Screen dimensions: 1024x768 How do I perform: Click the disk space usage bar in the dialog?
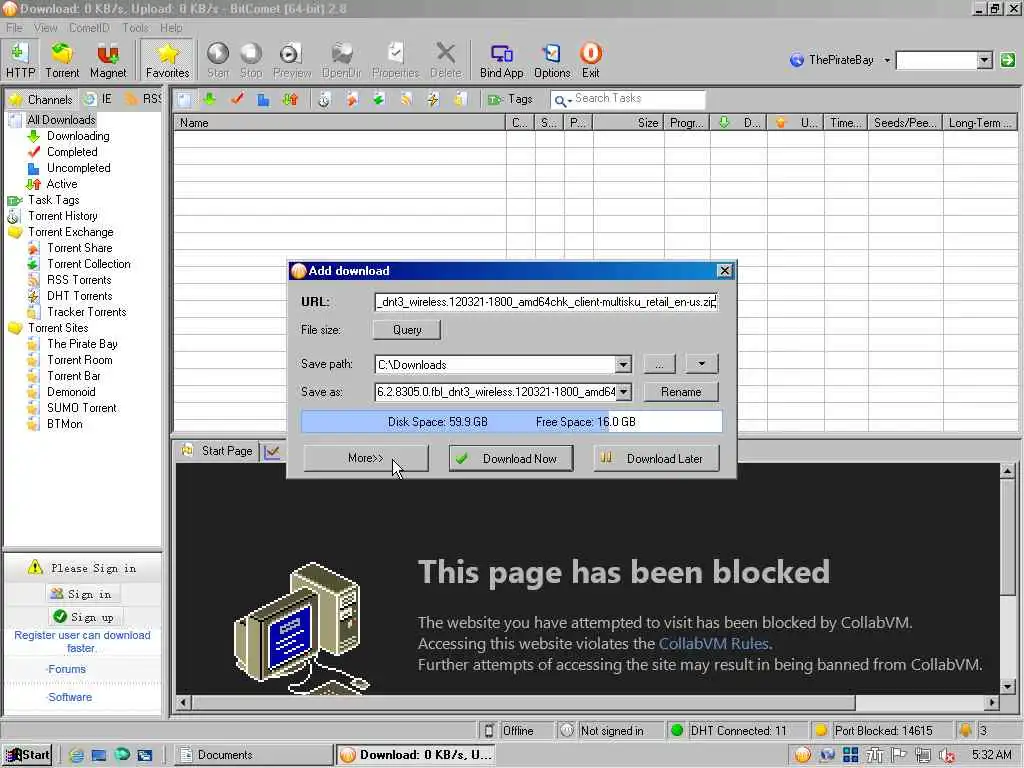(511, 422)
